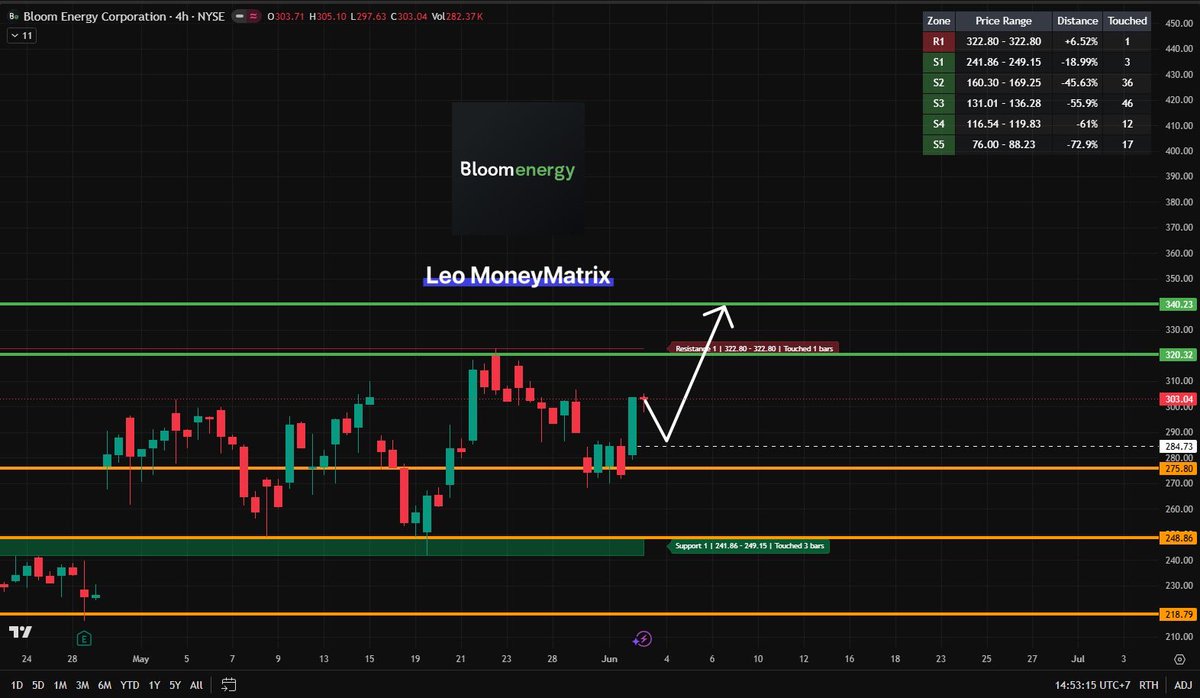The width and height of the screenshot is (1200, 698).
Task: Choose the YTD time range
Action: (x=130, y=685)
